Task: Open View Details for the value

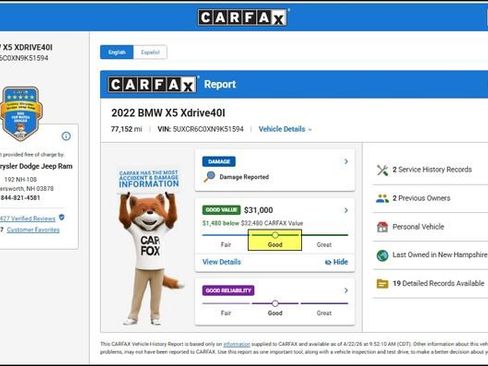Action: tap(221, 262)
